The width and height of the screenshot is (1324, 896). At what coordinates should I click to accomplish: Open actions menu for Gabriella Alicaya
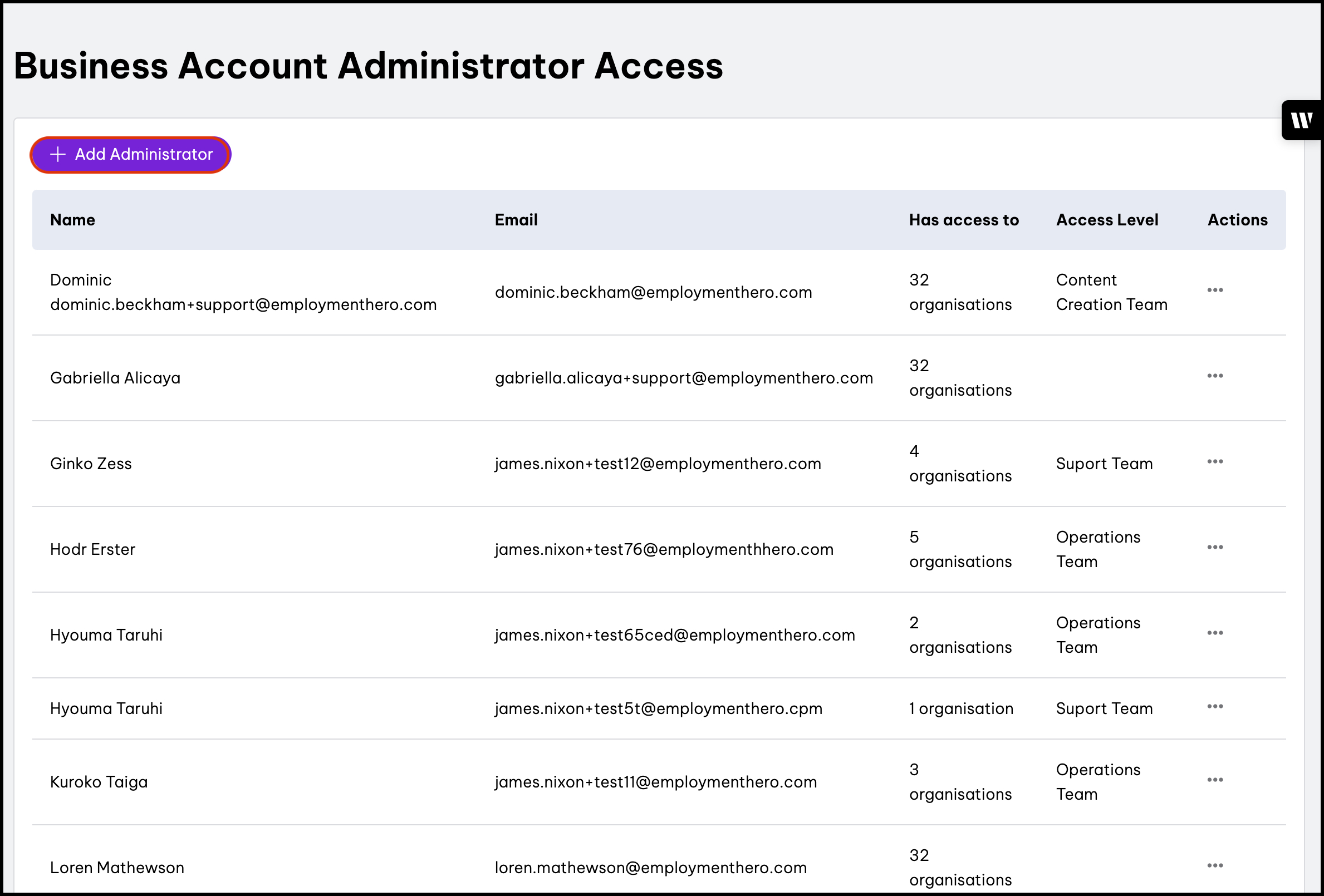coord(1215,376)
